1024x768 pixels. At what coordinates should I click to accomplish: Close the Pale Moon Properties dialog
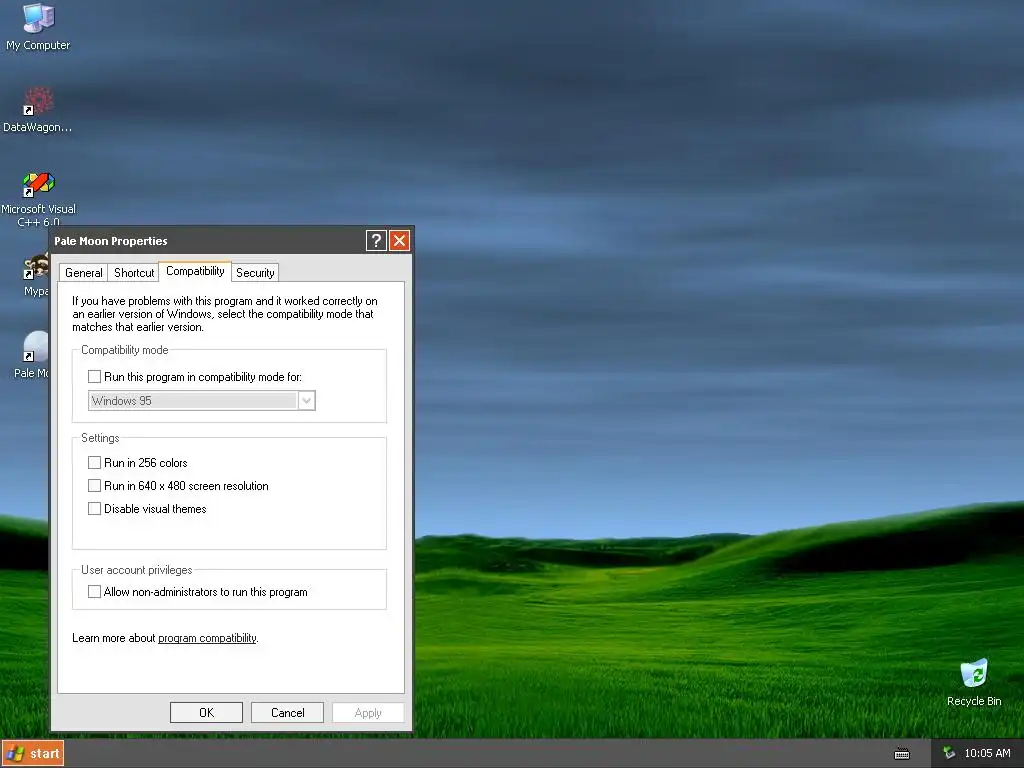400,241
